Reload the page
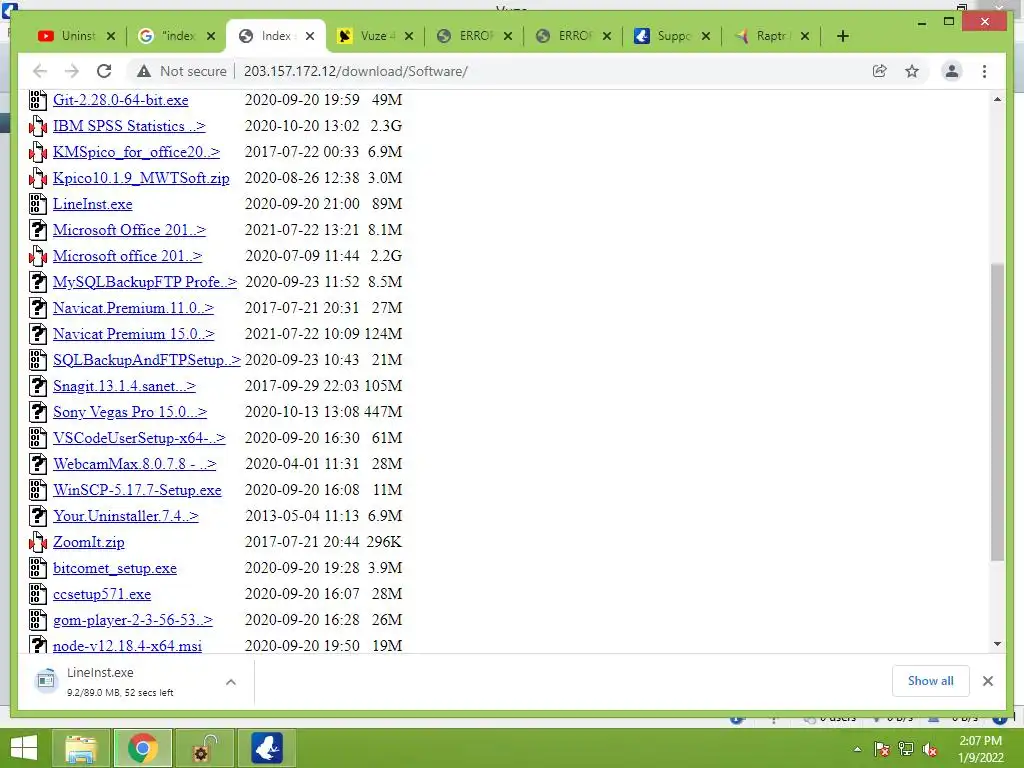Image resolution: width=1024 pixels, height=768 pixels. point(104,71)
